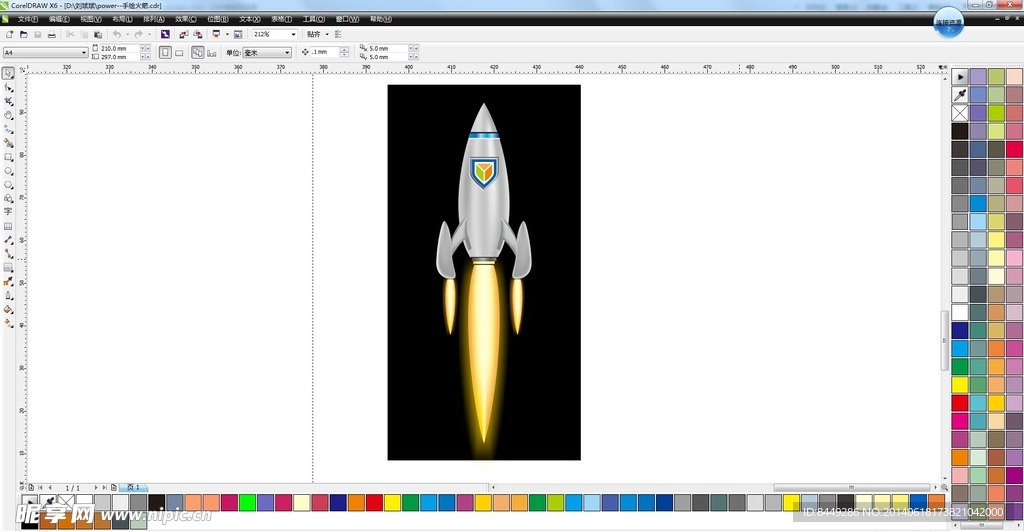Image resolution: width=1024 pixels, height=532 pixels.
Task: Click the Undo arrow icon
Action: pos(117,34)
